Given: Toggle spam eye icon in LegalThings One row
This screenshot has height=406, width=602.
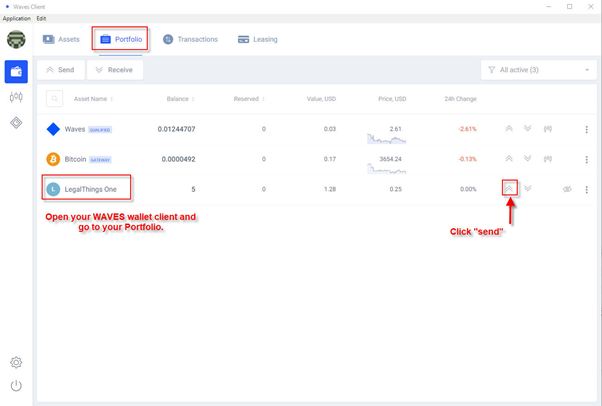Looking at the screenshot, I should 567,189.
